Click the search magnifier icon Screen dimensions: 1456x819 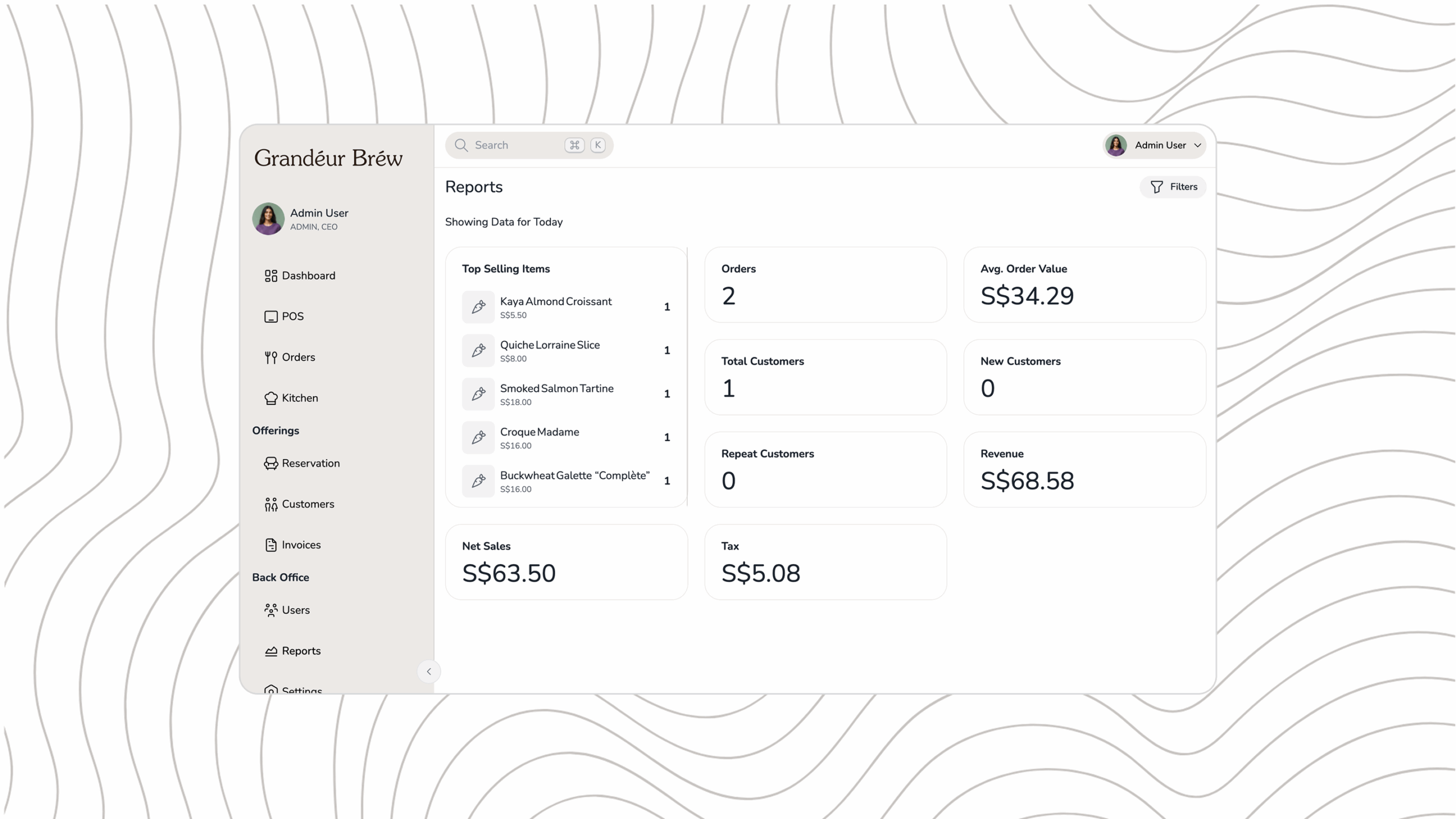[x=461, y=146]
